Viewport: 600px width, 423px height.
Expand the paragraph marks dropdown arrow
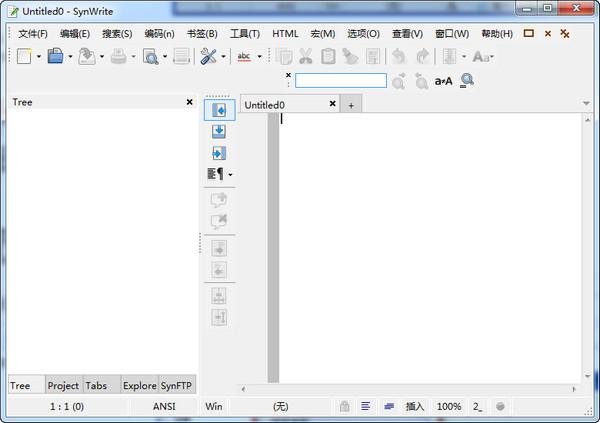[230, 175]
